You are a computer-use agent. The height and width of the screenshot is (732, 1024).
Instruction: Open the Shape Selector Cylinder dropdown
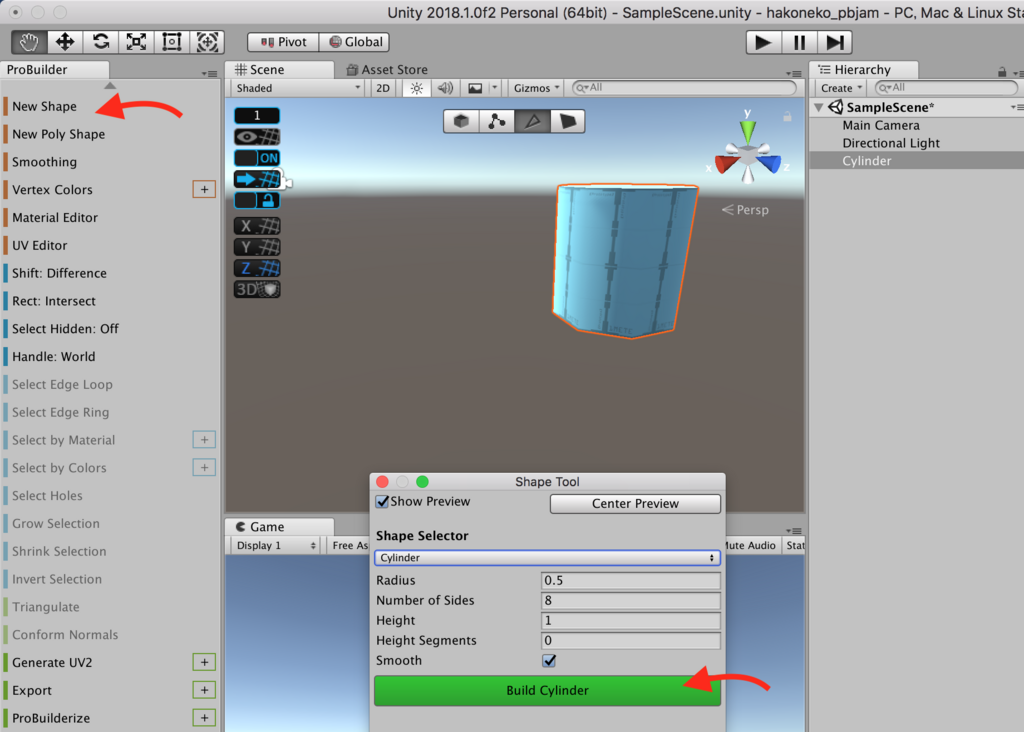click(x=547, y=558)
